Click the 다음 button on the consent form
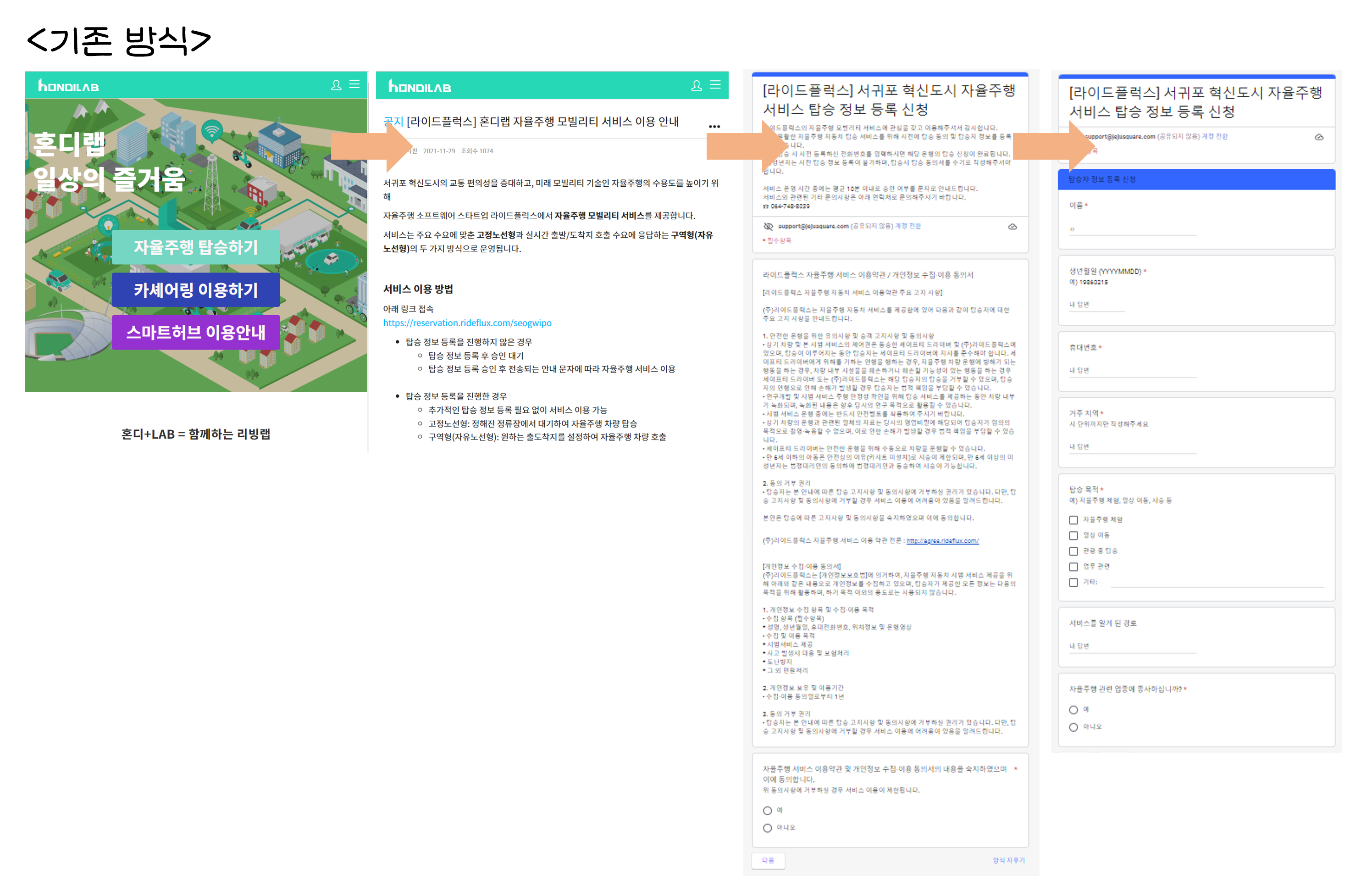 [768, 860]
